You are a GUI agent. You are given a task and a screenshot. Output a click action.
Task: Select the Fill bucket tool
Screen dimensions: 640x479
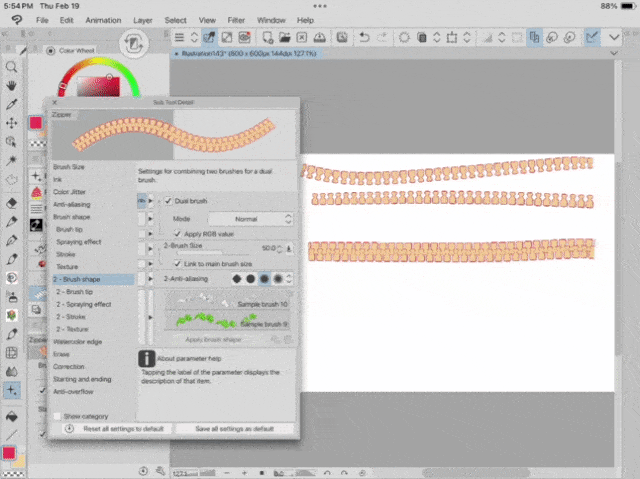(11, 416)
